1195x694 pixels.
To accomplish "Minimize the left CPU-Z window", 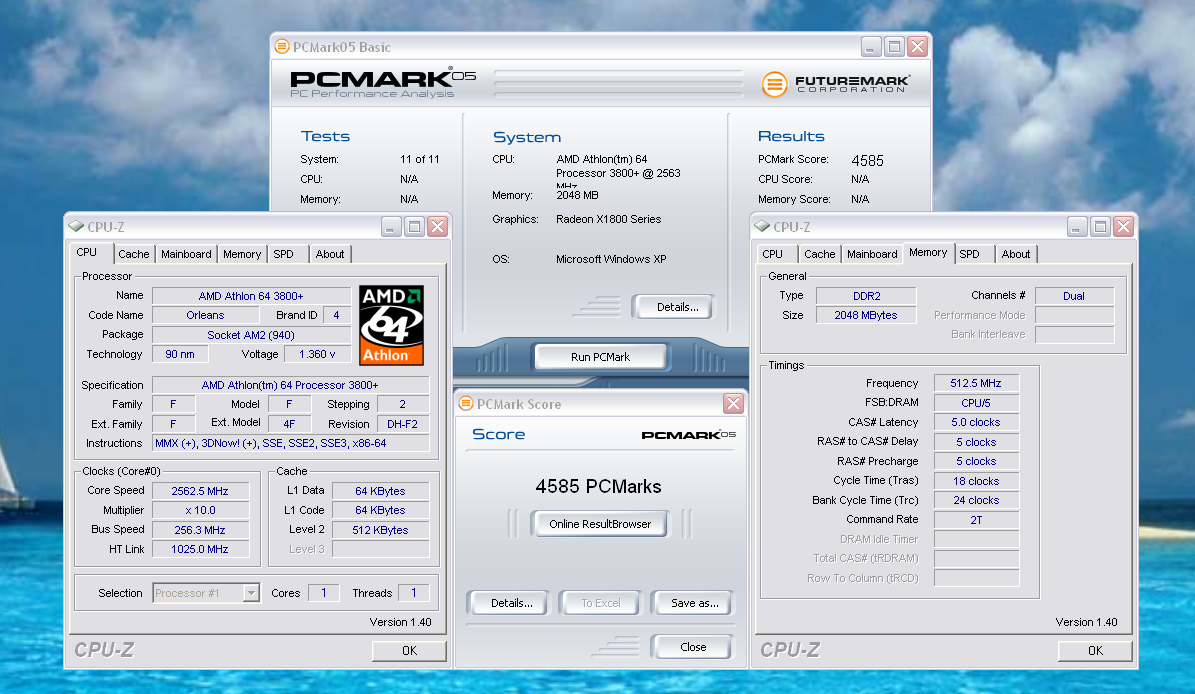I will pyautogui.click(x=391, y=226).
